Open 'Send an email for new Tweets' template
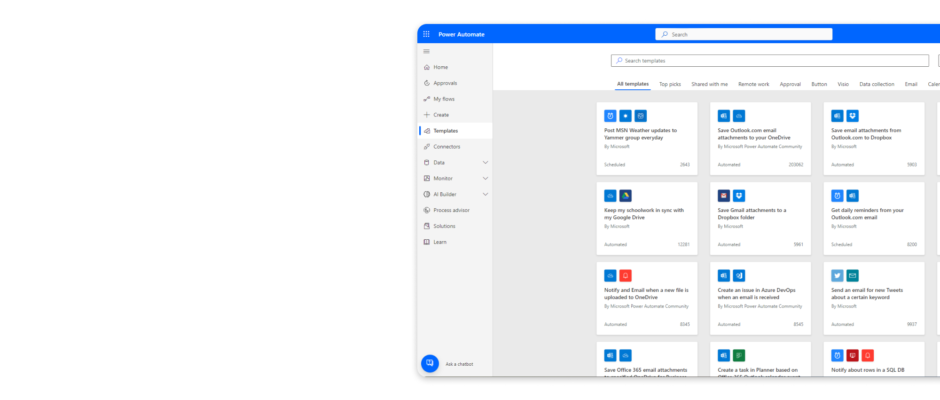Image resolution: width=940 pixels, height=400 pixels. (x=873, y=298)
